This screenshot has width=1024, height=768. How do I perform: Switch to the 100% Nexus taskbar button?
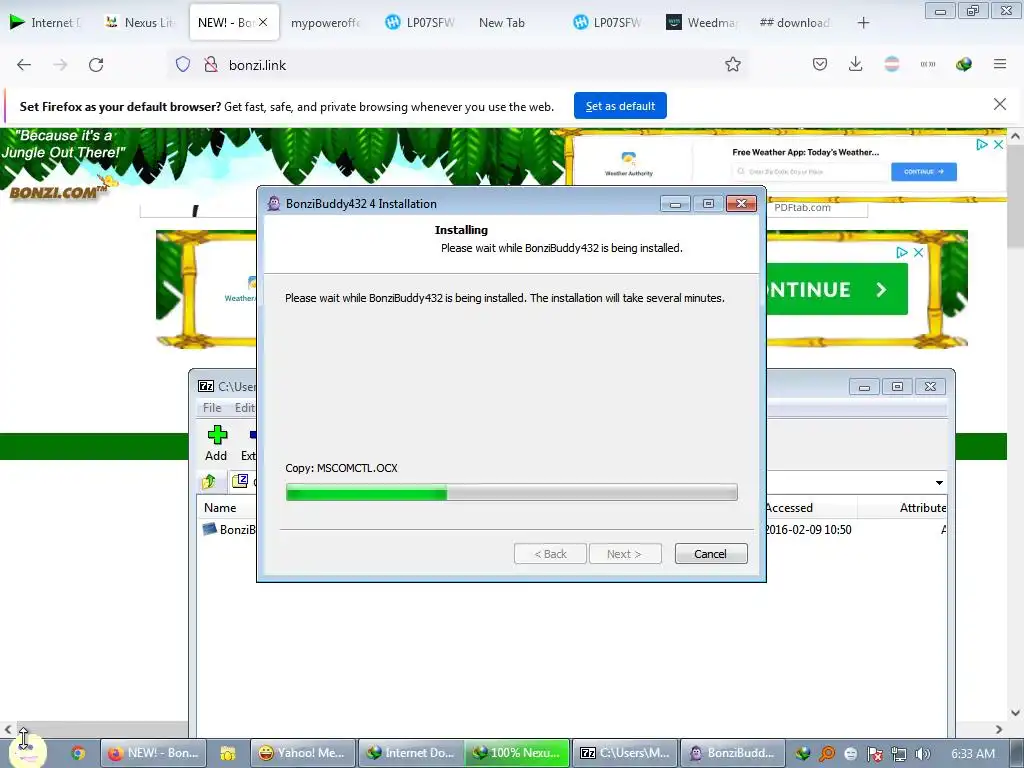pyautogui.click(x=517, y=753)
